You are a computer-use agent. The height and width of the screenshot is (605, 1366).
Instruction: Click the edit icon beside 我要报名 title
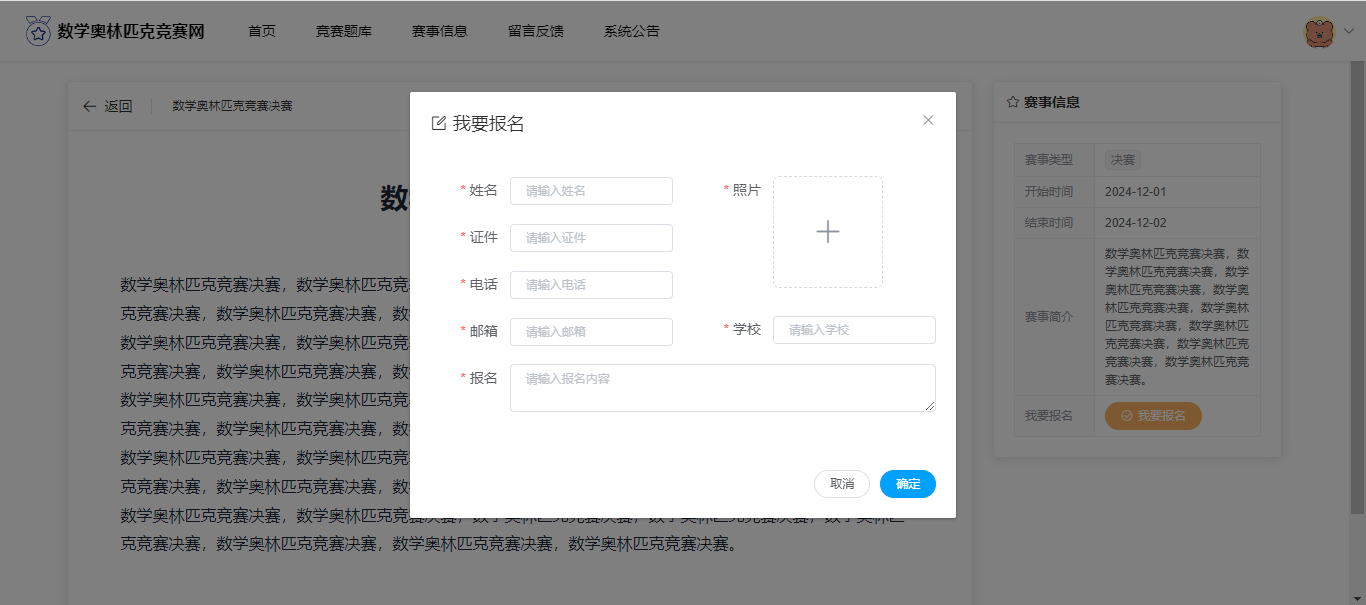(438, 123)
